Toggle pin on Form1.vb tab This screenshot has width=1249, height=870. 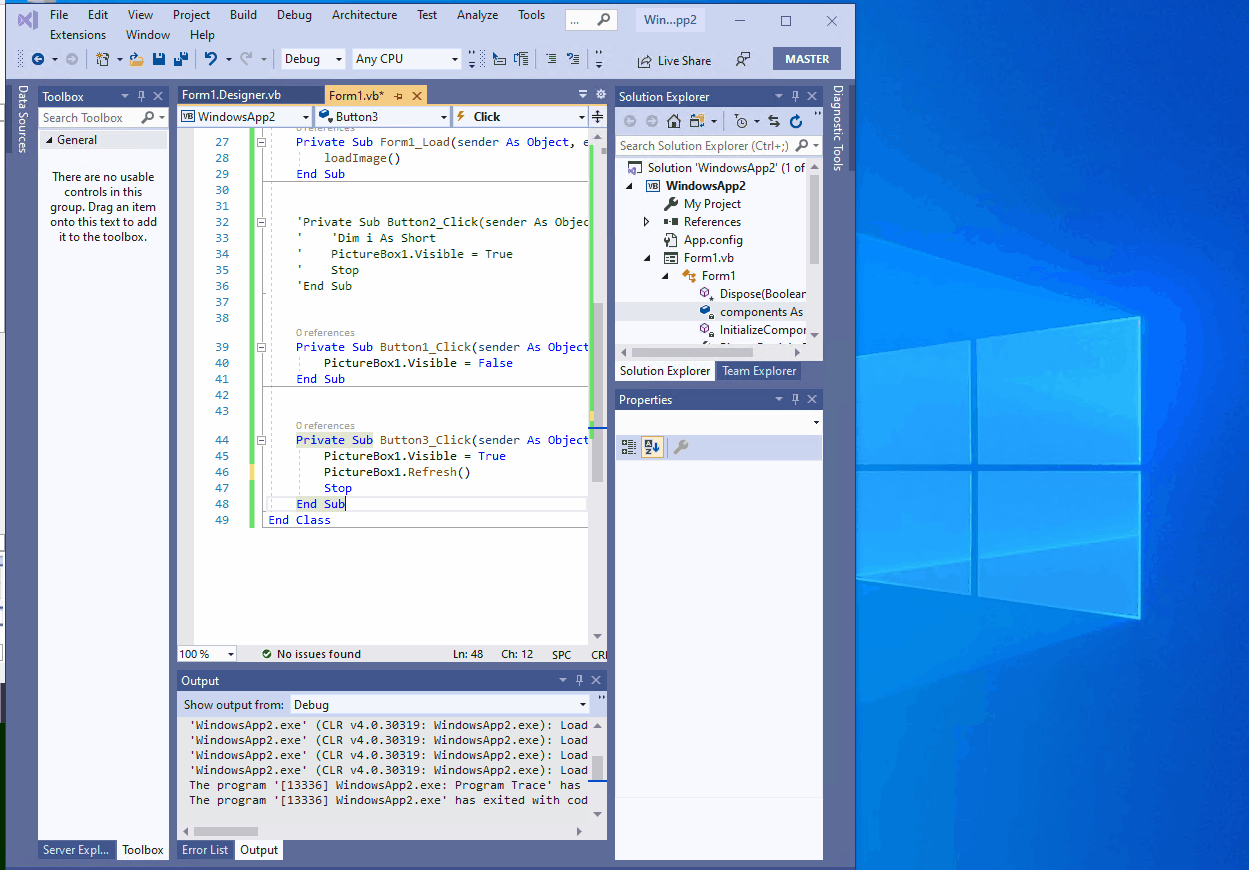point(398,96)
